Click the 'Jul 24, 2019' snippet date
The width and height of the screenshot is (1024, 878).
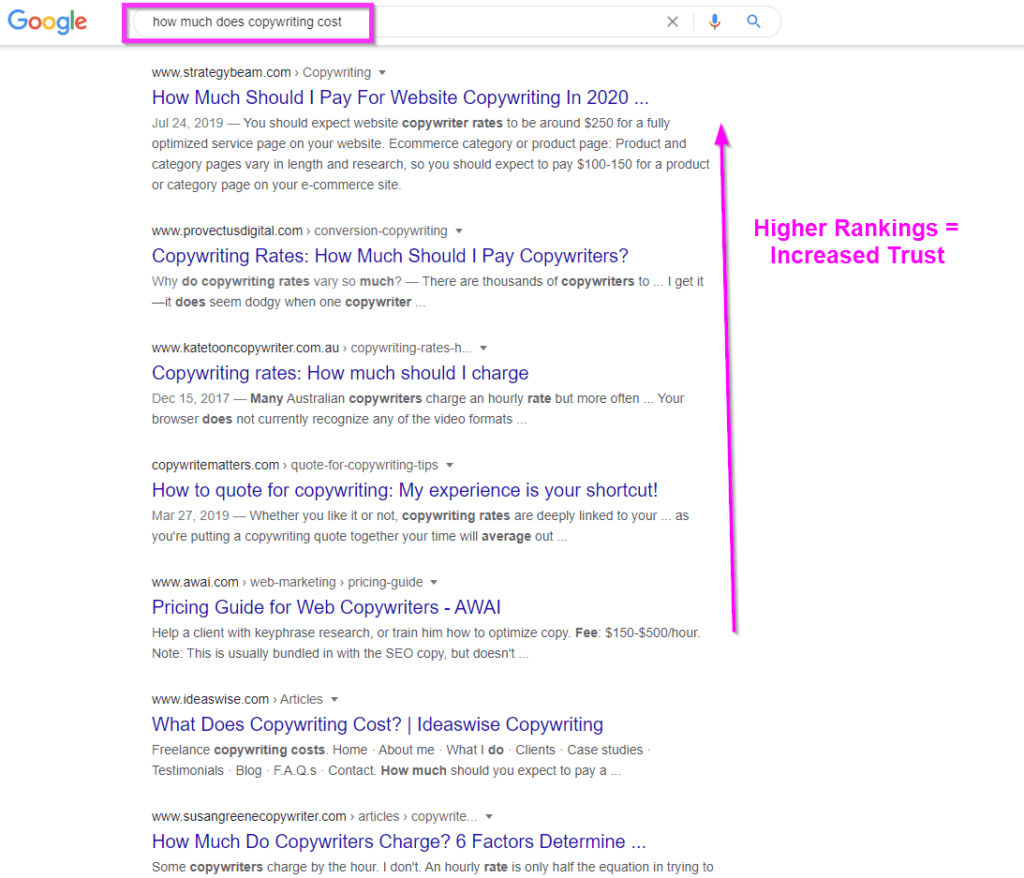187,123
